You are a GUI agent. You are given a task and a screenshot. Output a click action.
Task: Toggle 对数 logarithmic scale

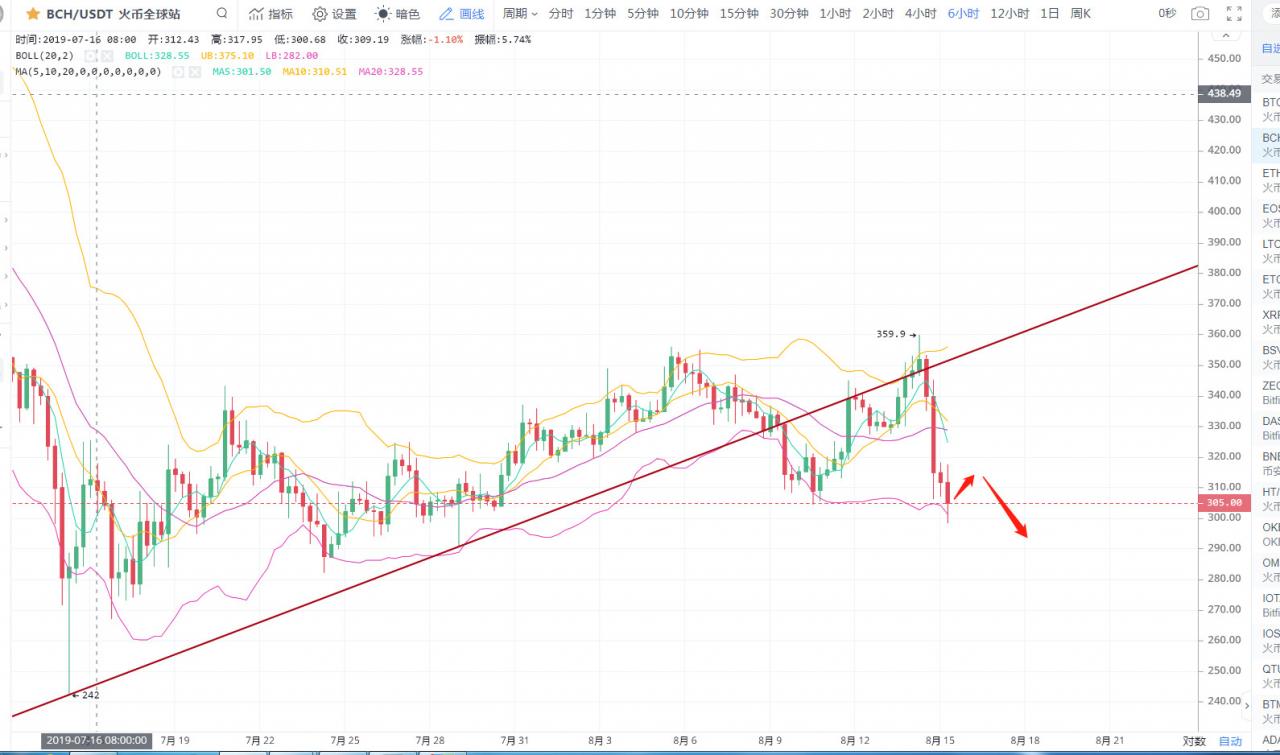coord(1194,741)
